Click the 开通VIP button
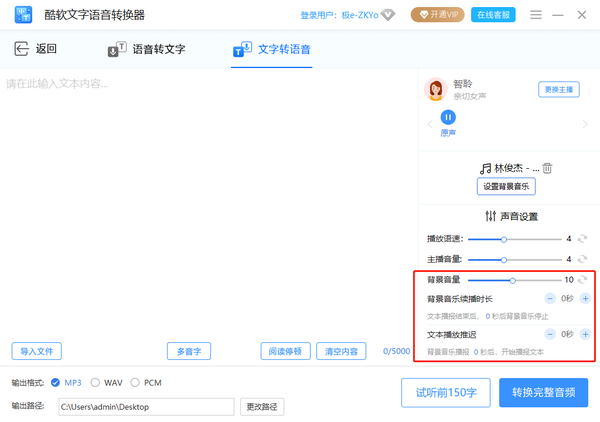 point(438,15)
